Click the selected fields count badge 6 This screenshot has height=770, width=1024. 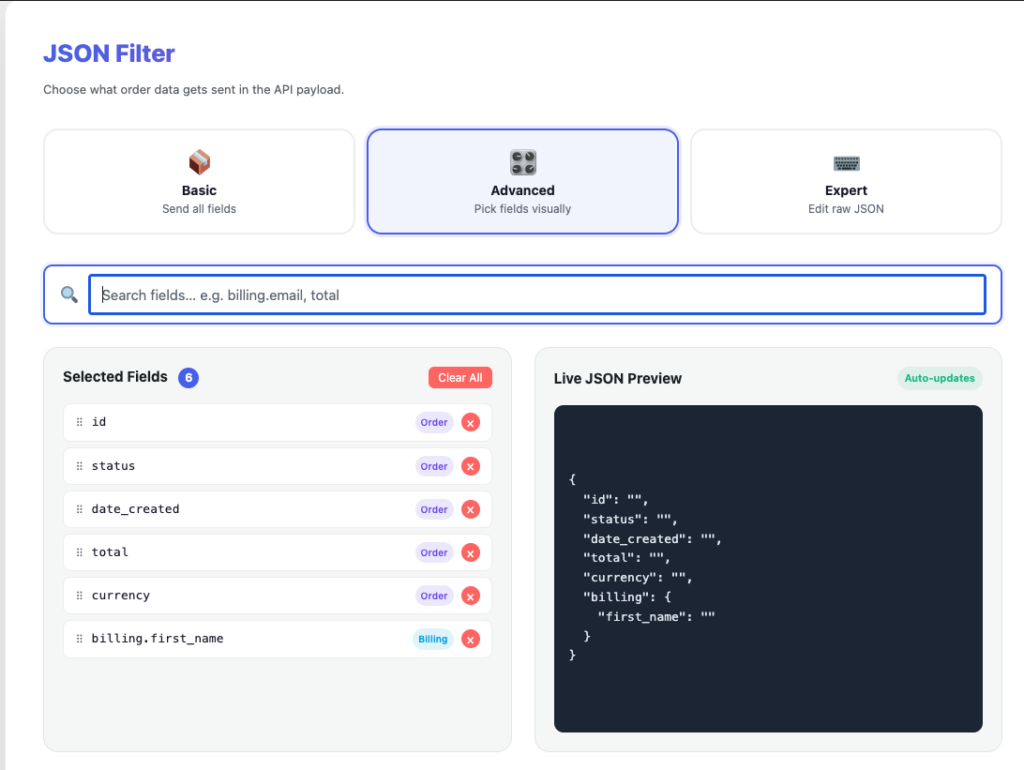pos(188,377)
